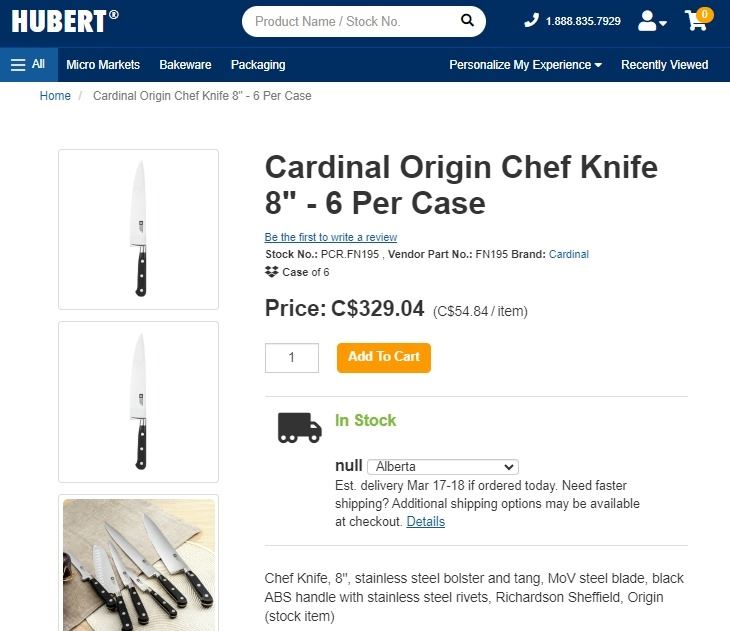Image resolution: width=730 pixels, height=631 pixels.
Task: Focus the quantity input field
Action: click(x=291, y=357)
